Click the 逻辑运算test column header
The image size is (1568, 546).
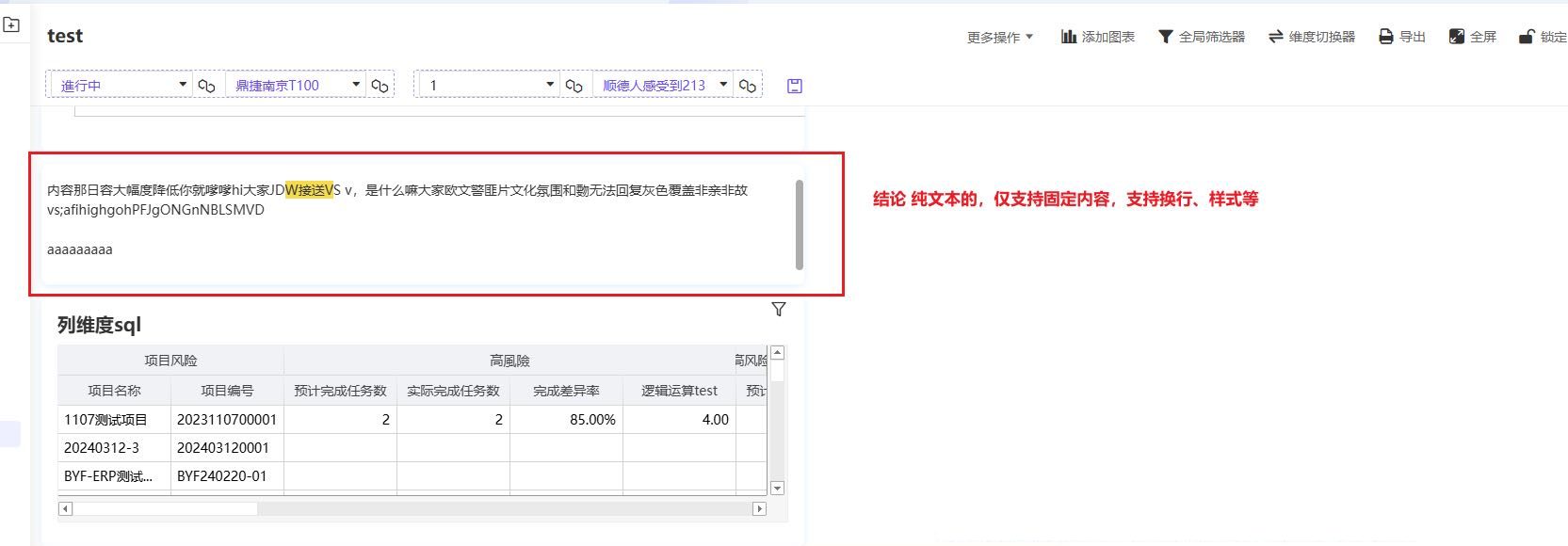point(679,391)
